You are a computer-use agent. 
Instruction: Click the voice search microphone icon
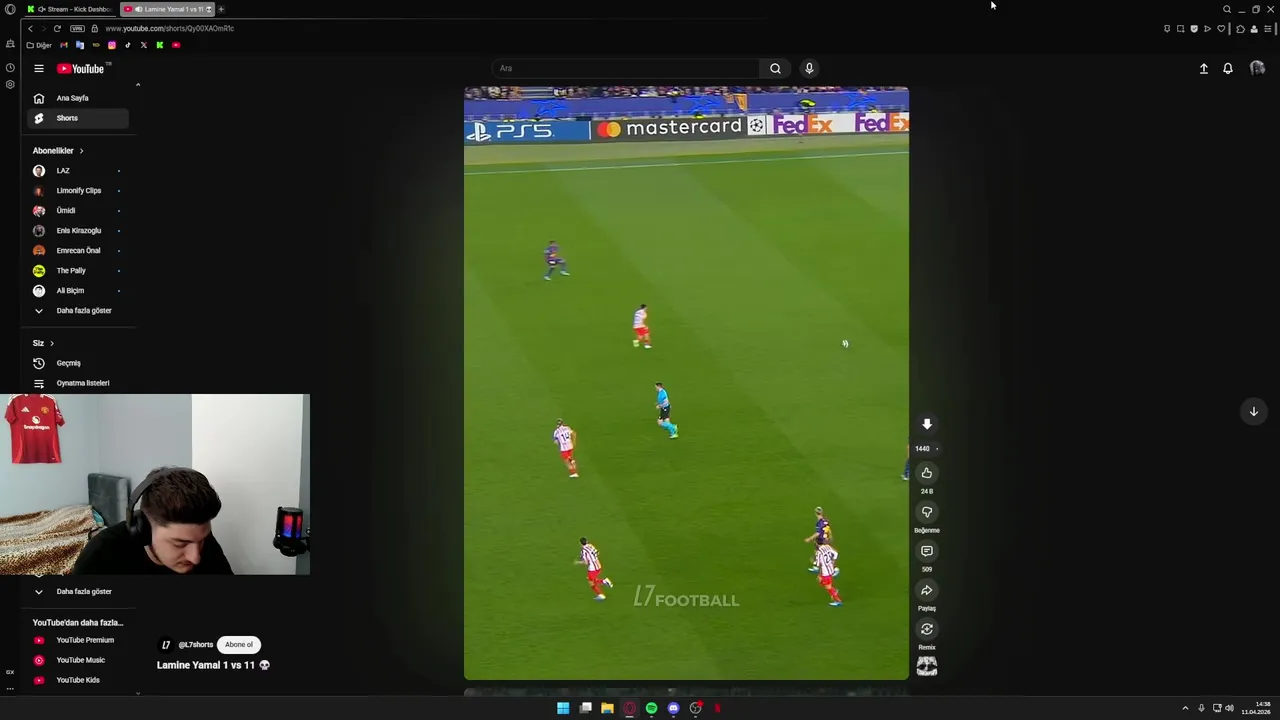pyautogui.click(x=809, y=68)
